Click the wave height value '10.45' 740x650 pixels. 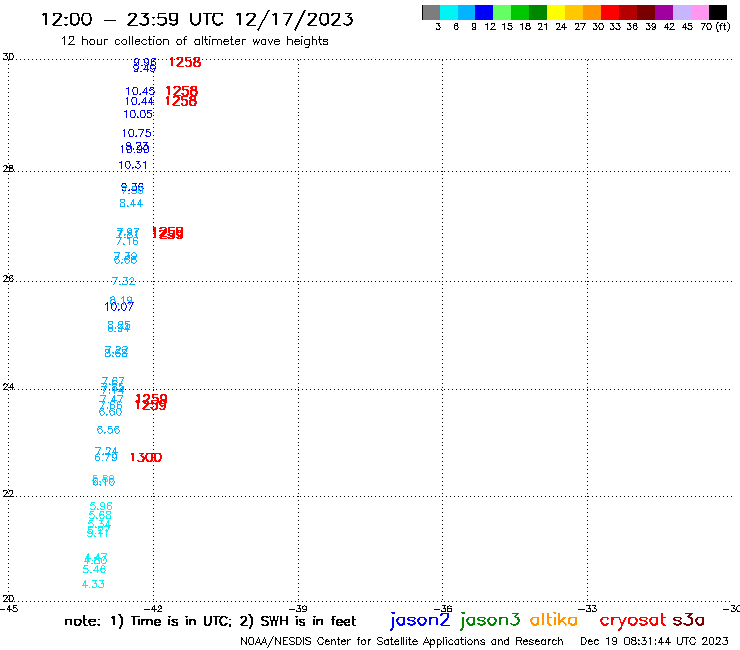coord(140,91)
